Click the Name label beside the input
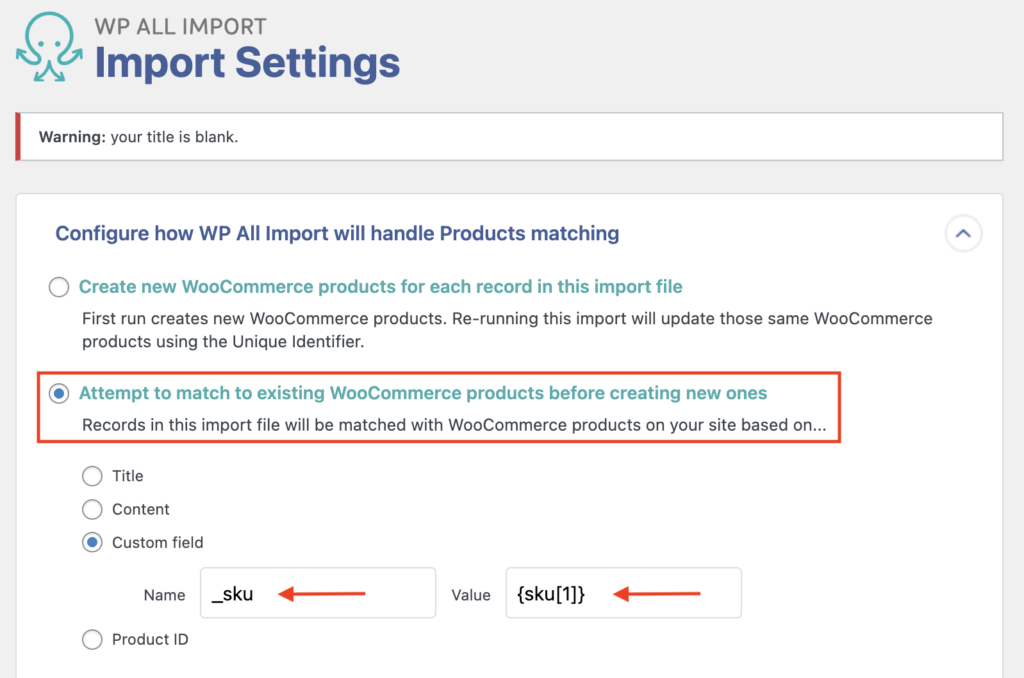 [164, 594]
